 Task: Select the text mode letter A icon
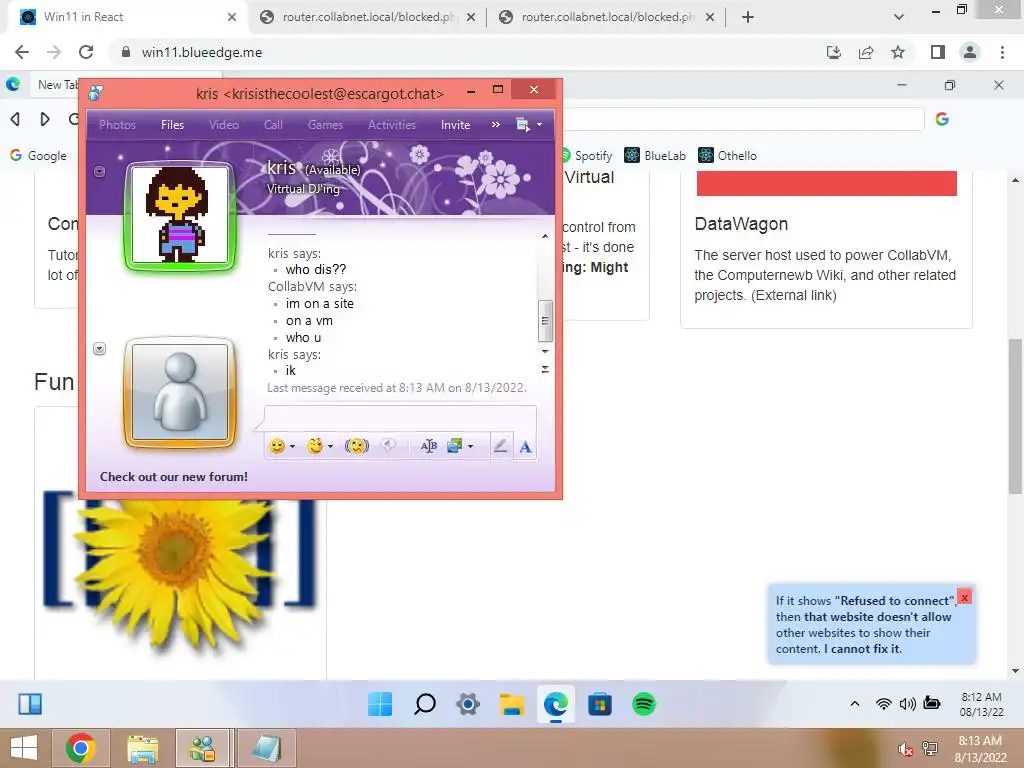coord(525,447)
